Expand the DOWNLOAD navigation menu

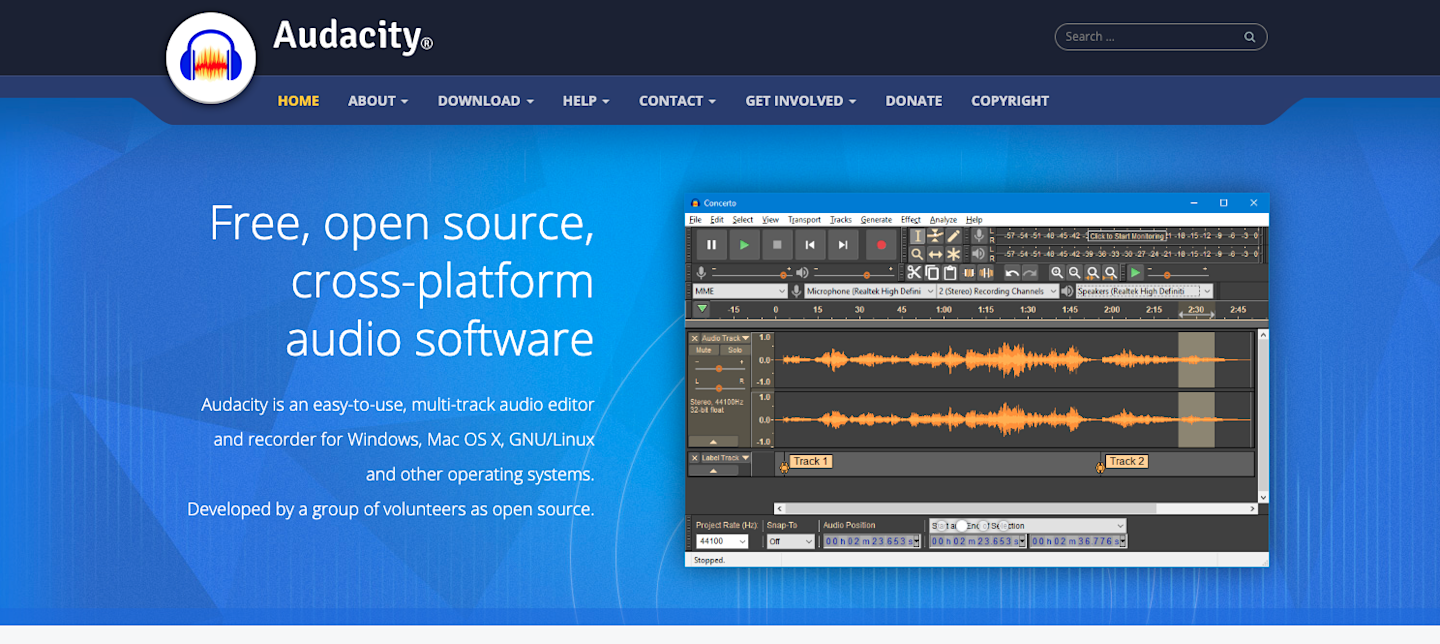pyautogui.click(x=485, y=101)
